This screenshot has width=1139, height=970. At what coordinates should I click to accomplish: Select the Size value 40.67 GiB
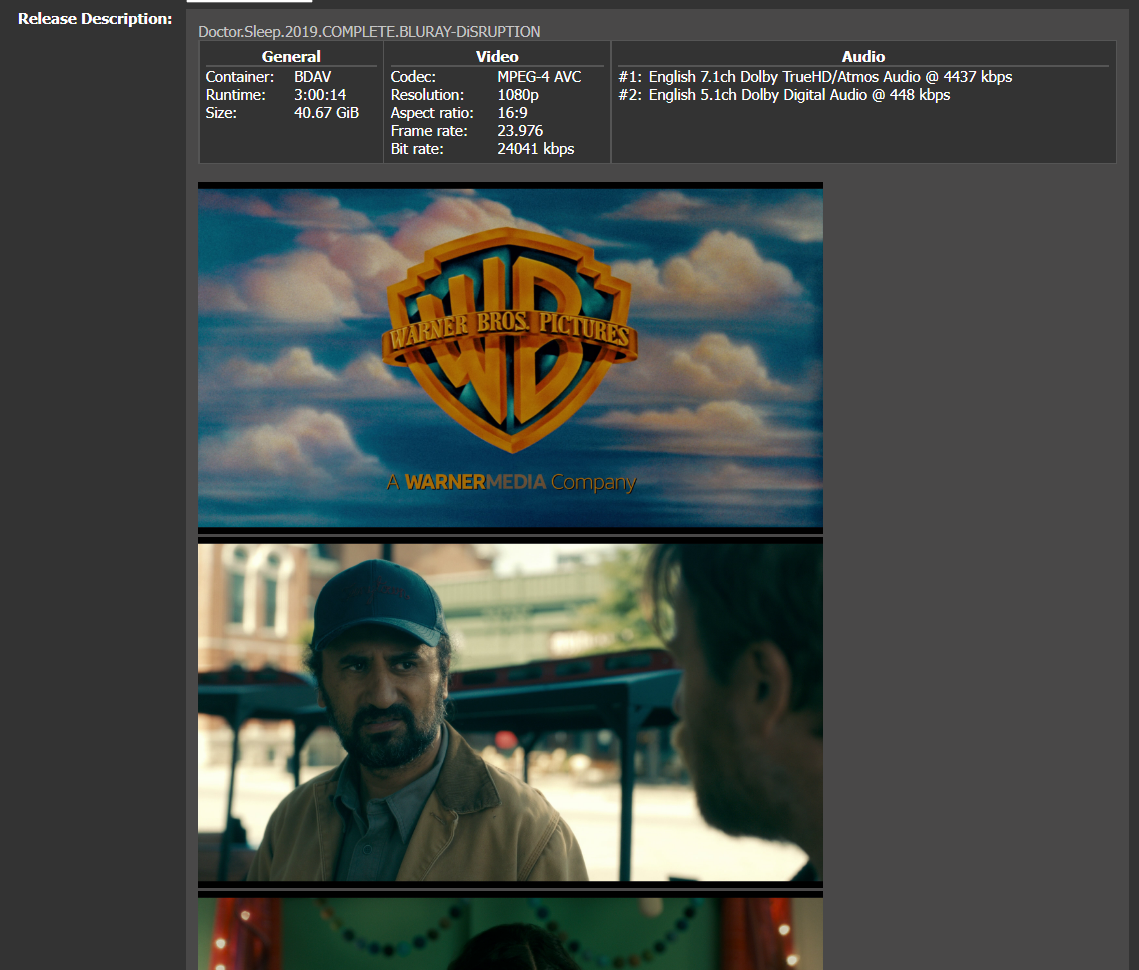click(x=326, y=113)
